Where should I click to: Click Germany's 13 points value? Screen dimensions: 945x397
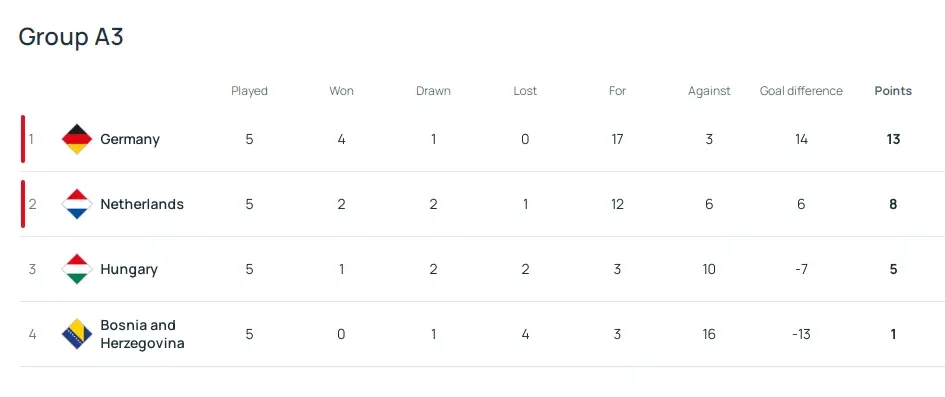[893, 139]
